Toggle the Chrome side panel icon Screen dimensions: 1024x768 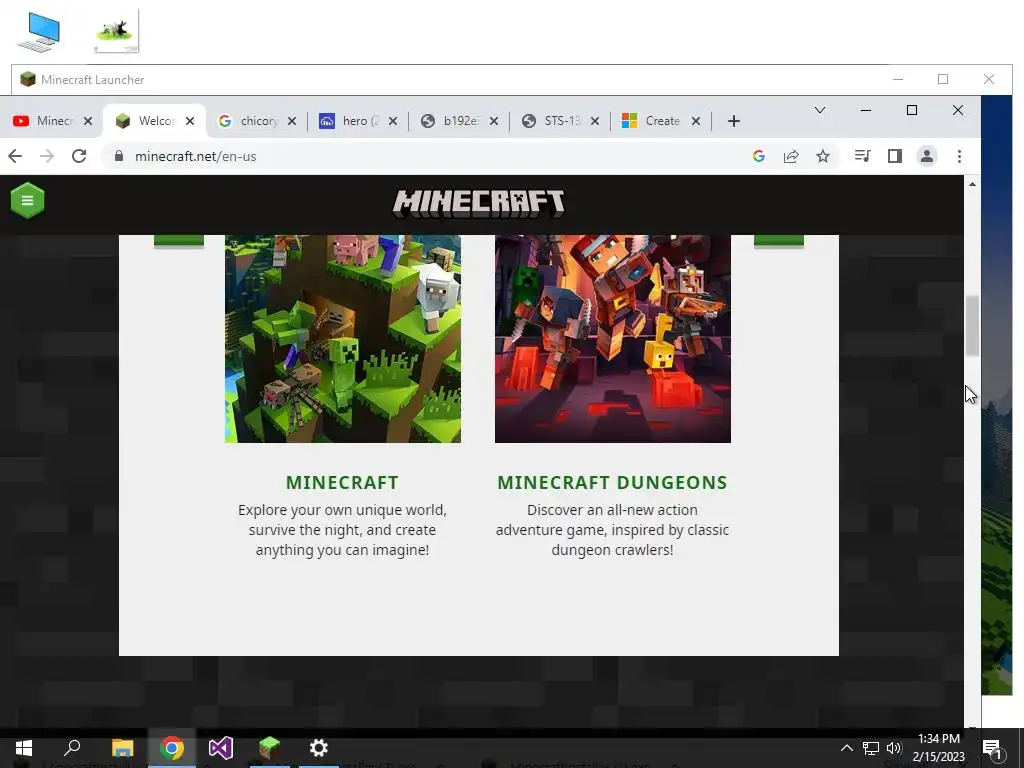coord(895,156)
